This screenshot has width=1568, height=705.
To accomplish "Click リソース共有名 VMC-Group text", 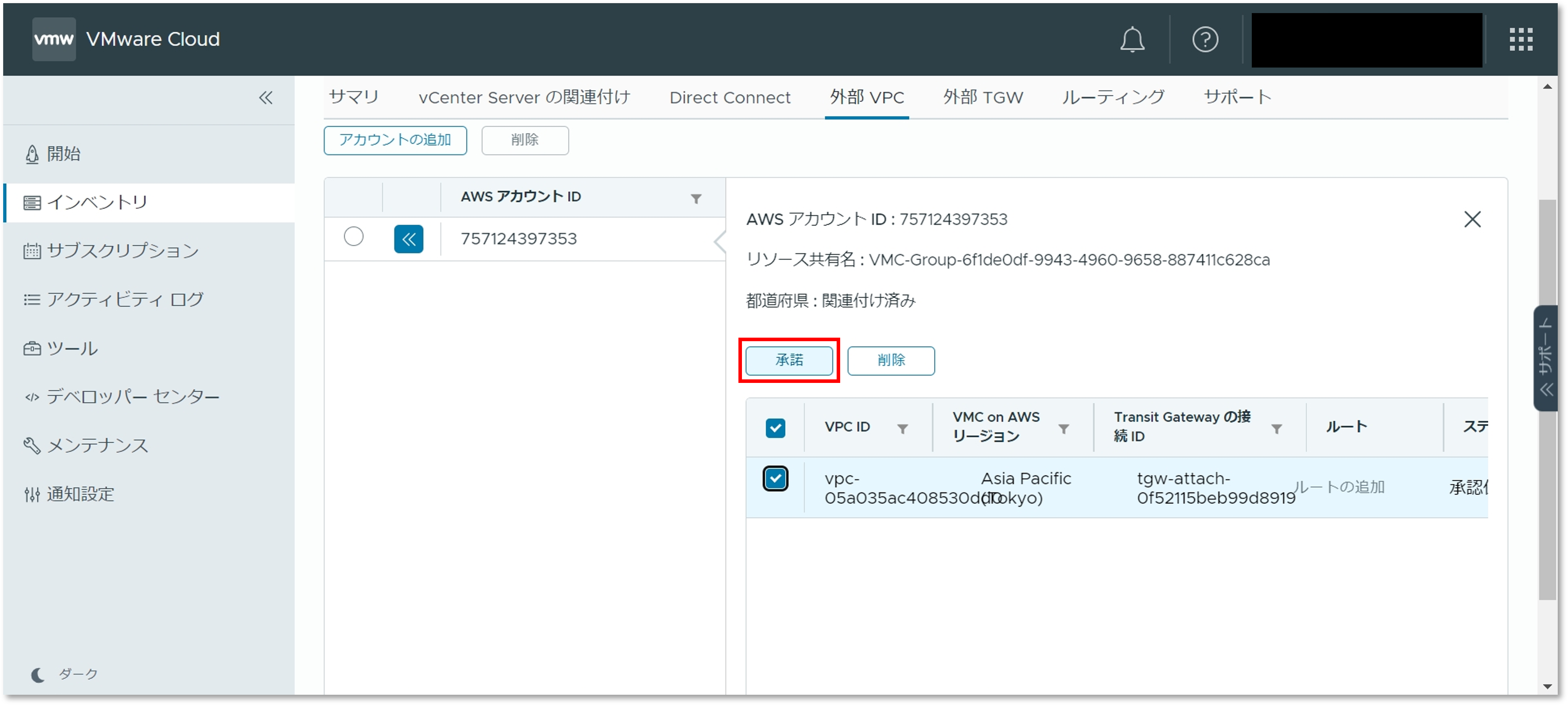I will [1008, 260].
